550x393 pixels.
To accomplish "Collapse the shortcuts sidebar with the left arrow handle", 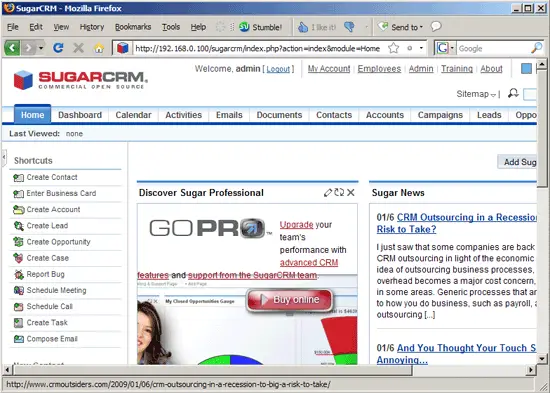I will coord(4,158).
